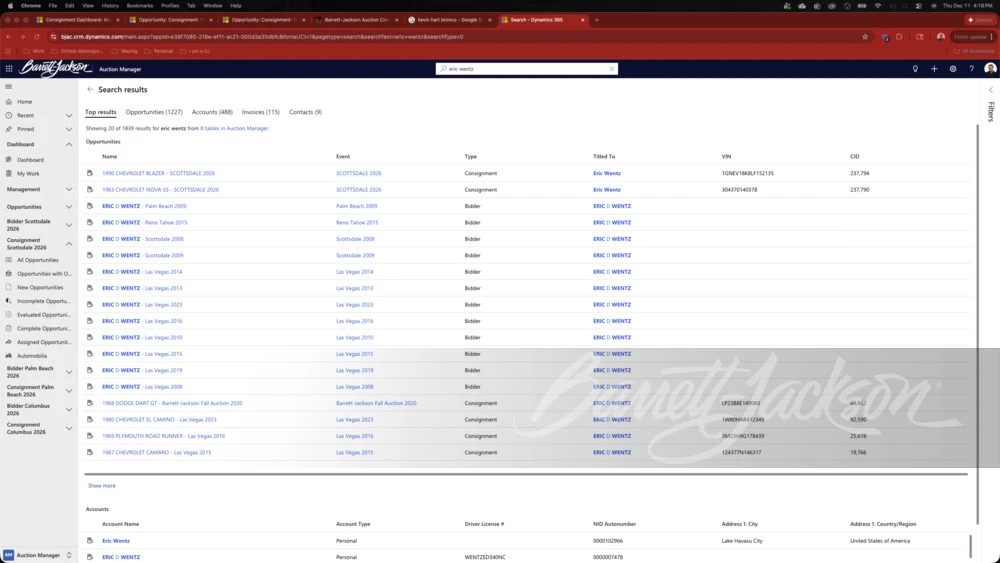This screenshot has width=1000, height=563.
Task: Click the search box containing eric wentz
Action: pos(527,69)
